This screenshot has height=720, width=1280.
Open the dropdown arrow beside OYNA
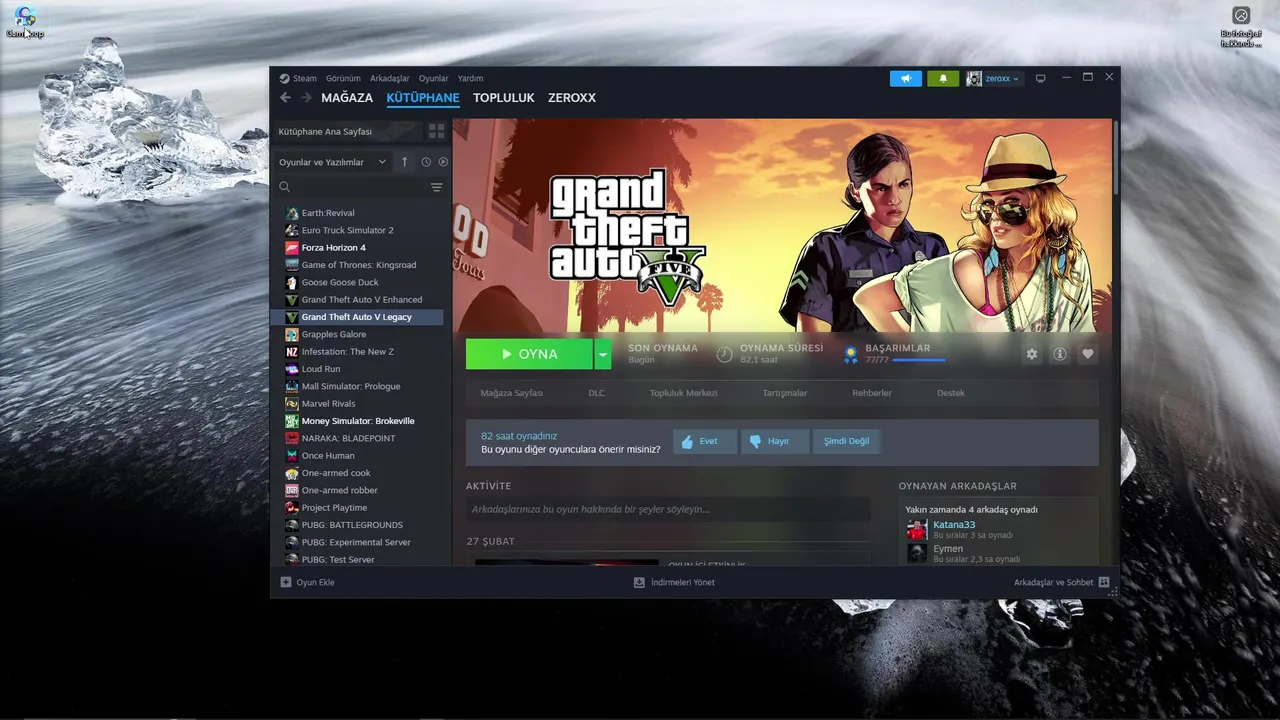[x=603, y=354]
